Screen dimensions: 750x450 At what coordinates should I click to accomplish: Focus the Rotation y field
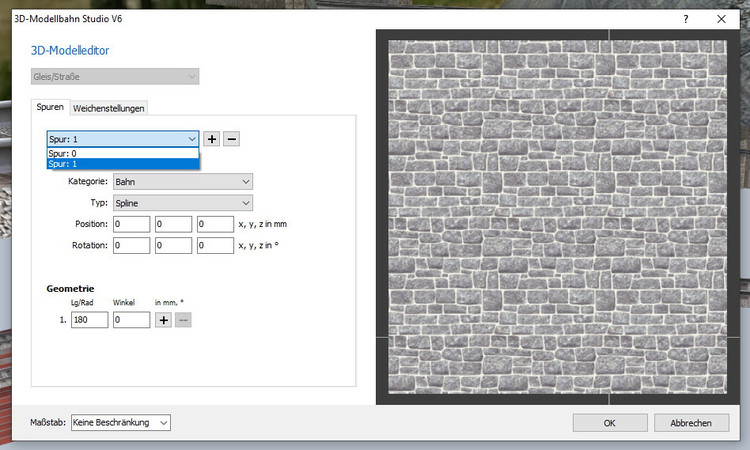coord(173,245)
